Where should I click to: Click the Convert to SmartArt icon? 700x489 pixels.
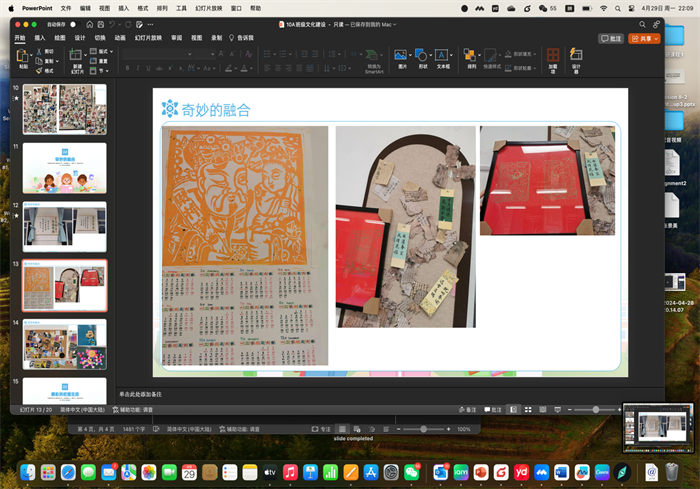click(x=372, y=55)
